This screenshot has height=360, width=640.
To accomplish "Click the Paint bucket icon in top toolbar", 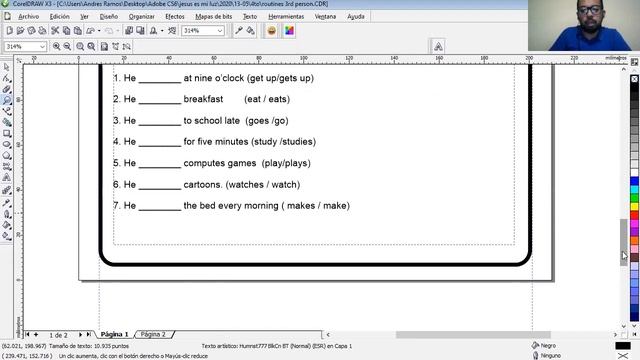I will pos(250,31).
